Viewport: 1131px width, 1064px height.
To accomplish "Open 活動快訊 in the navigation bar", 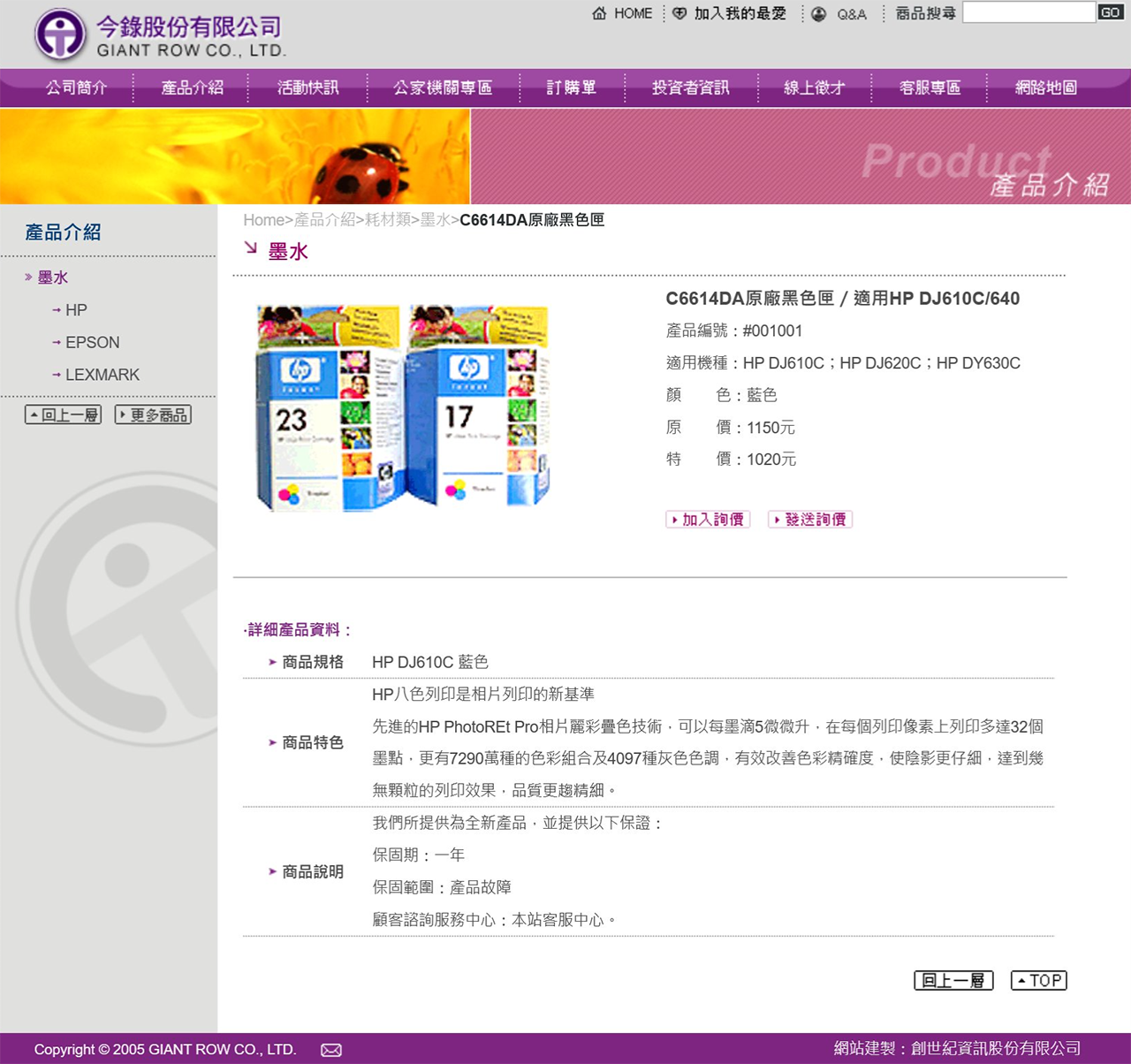I will (x=307, y=87).
